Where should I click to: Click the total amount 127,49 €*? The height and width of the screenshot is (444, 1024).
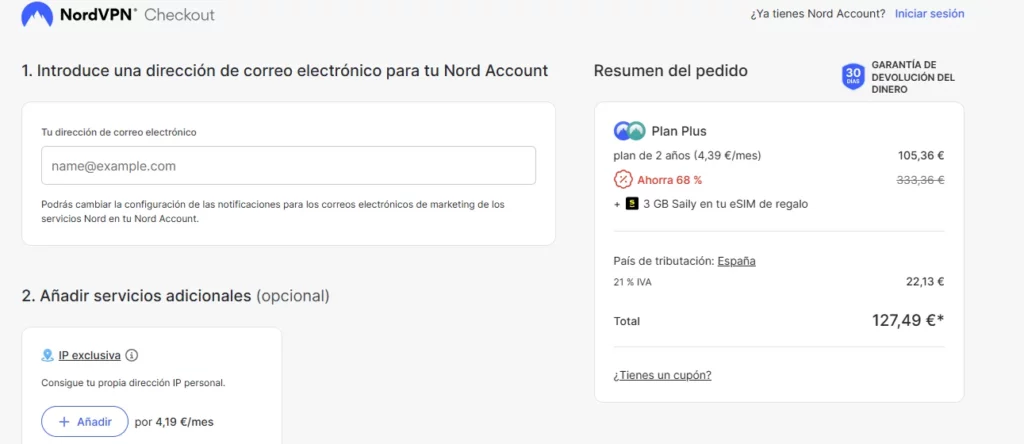(x=908, y=321)
